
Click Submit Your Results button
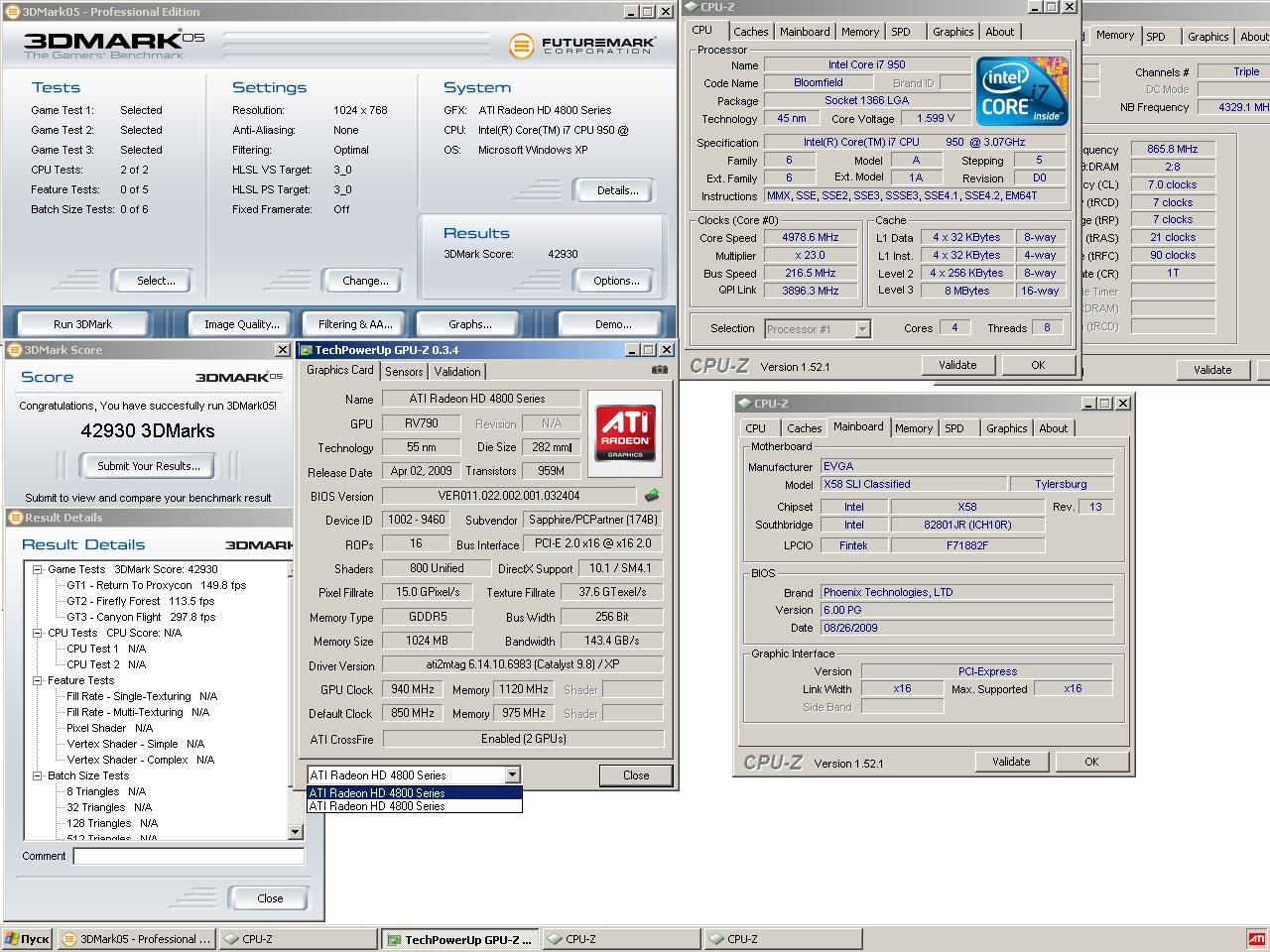tap(148, 466)
